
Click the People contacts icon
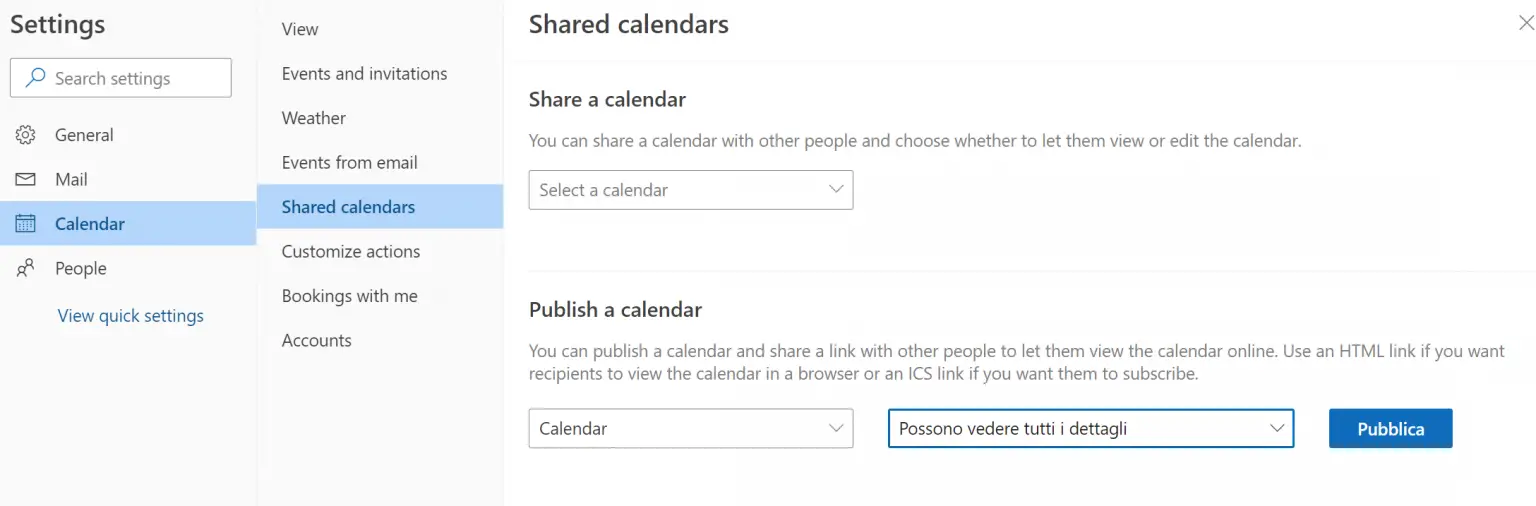point(25,268)
